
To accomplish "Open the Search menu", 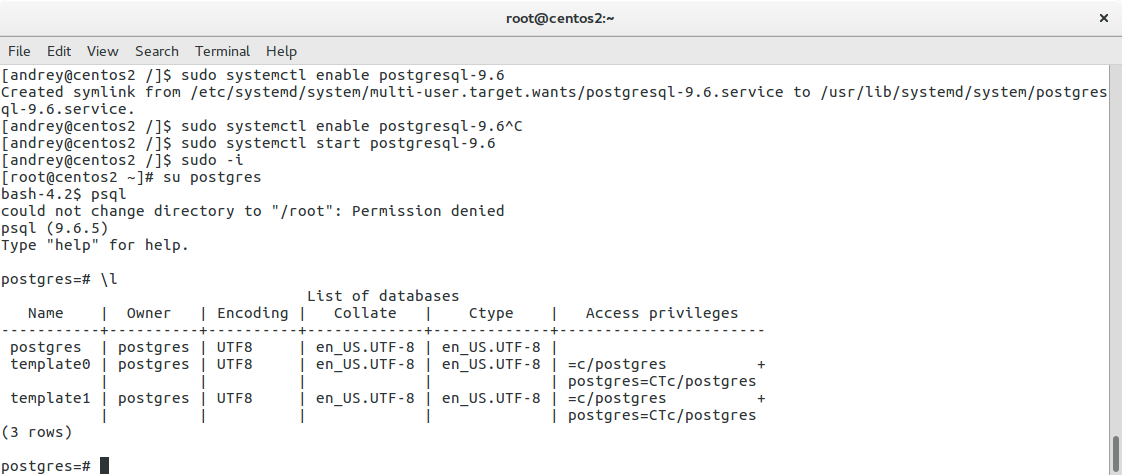I will tap(157, 51).
